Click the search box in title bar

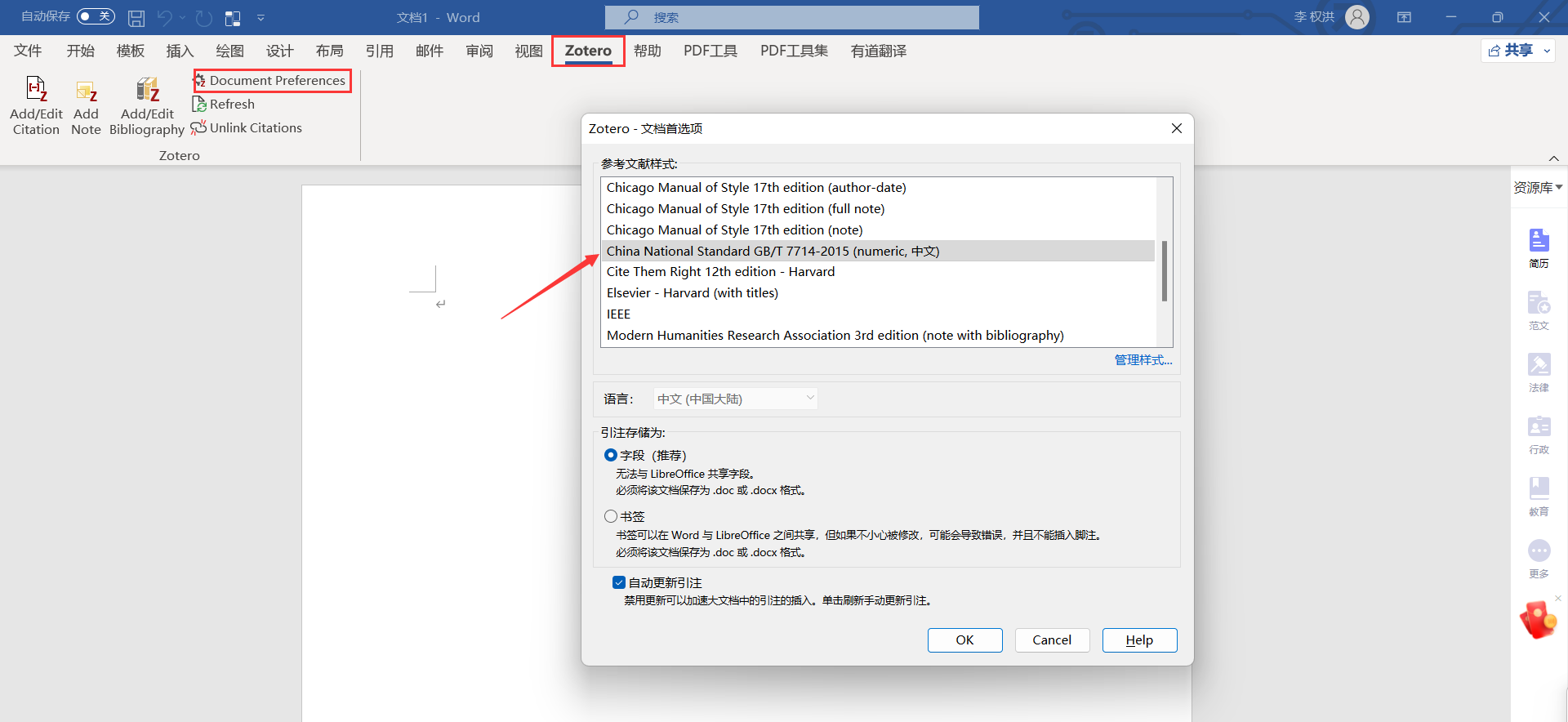click(791, 17)
